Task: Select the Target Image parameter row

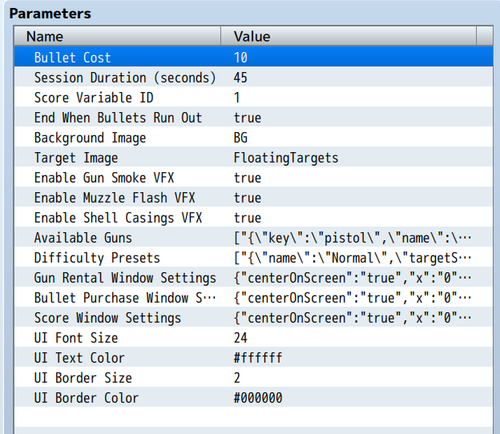Action: tap(253, 157)
